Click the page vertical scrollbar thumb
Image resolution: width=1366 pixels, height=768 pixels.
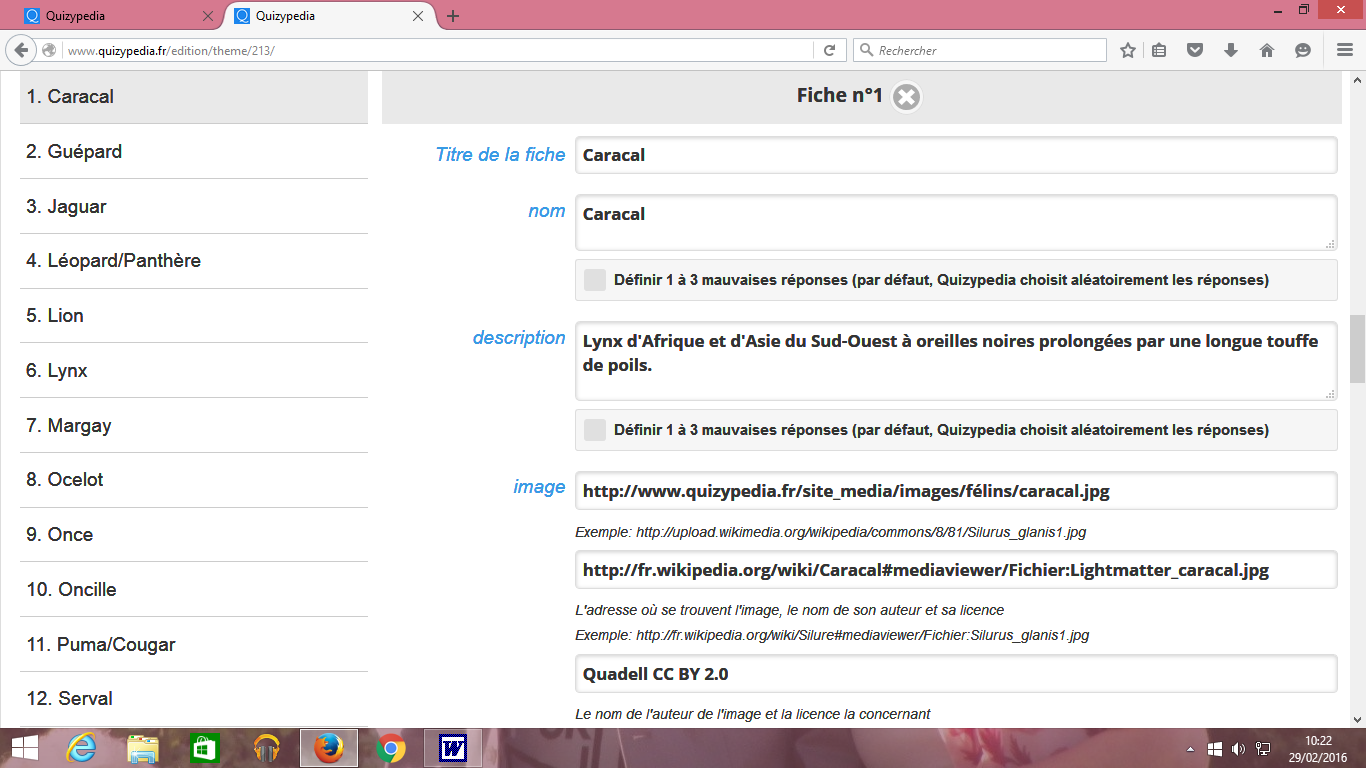pyautogui.click(x=1357, y=348)
